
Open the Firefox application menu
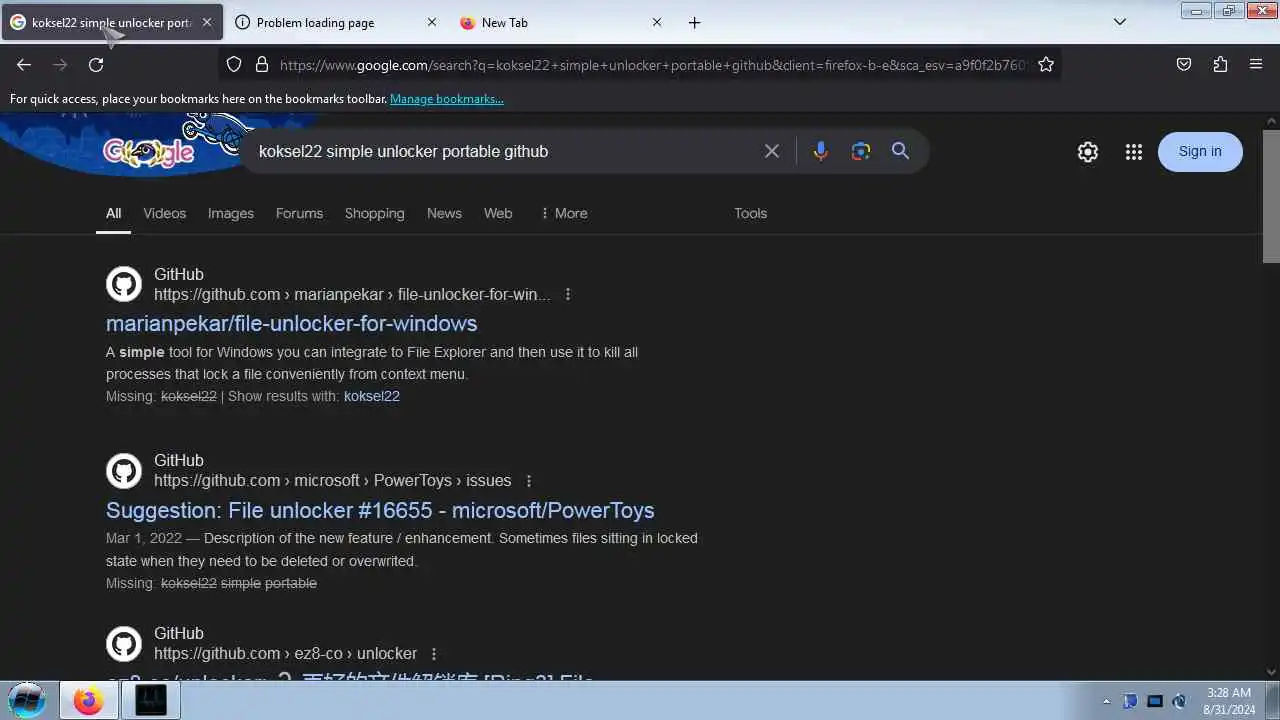click(x=1256, y=64)
